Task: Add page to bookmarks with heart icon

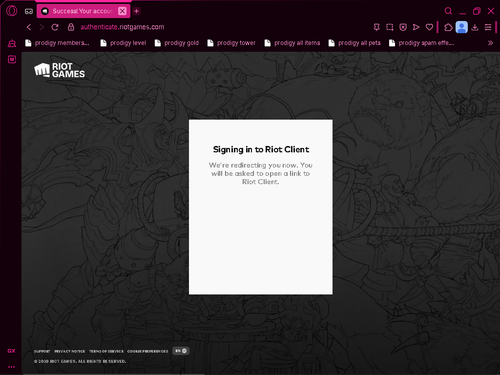Action: (429, 27)
